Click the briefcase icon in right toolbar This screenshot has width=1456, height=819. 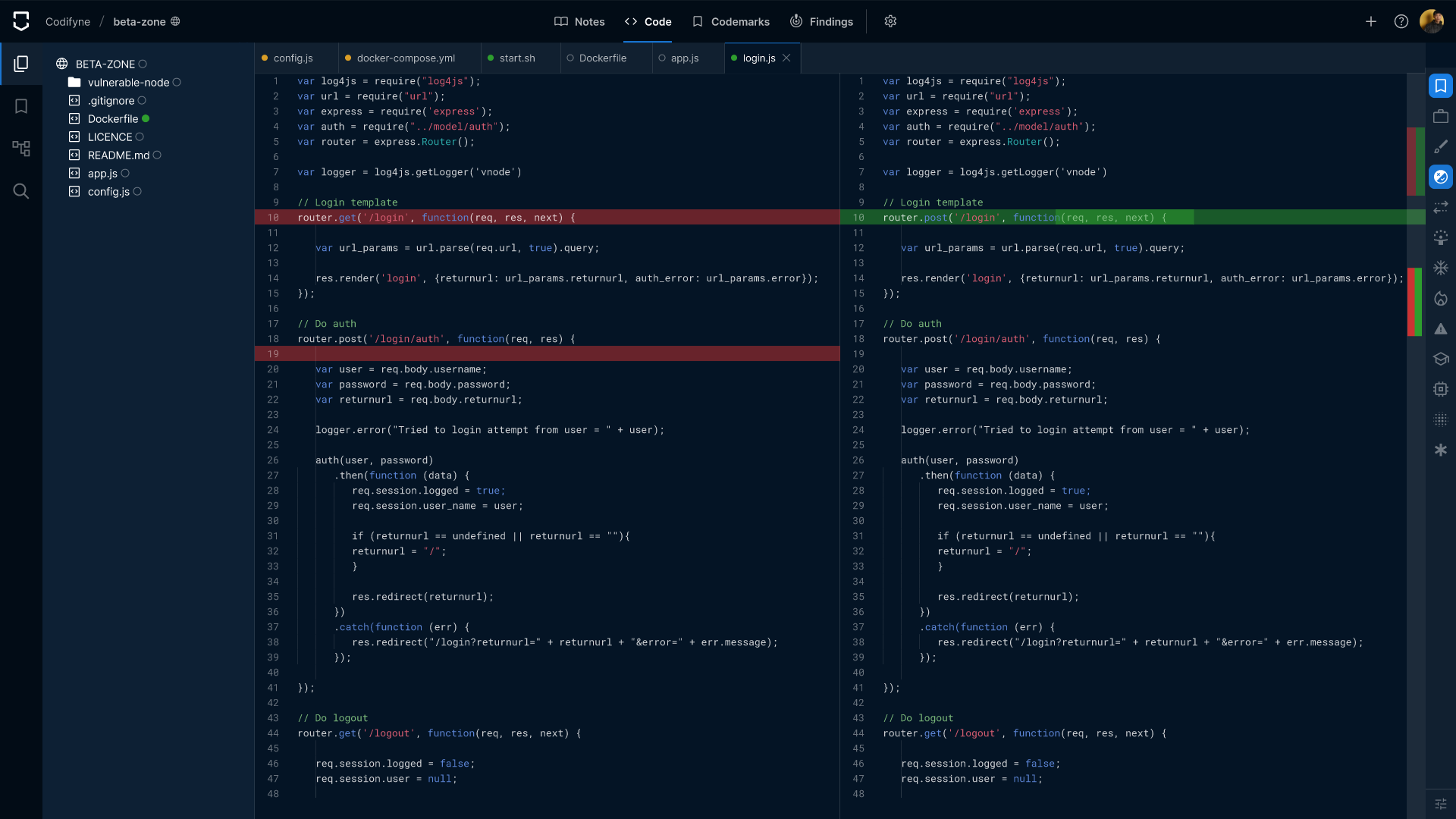click(x=1441, y=116)
